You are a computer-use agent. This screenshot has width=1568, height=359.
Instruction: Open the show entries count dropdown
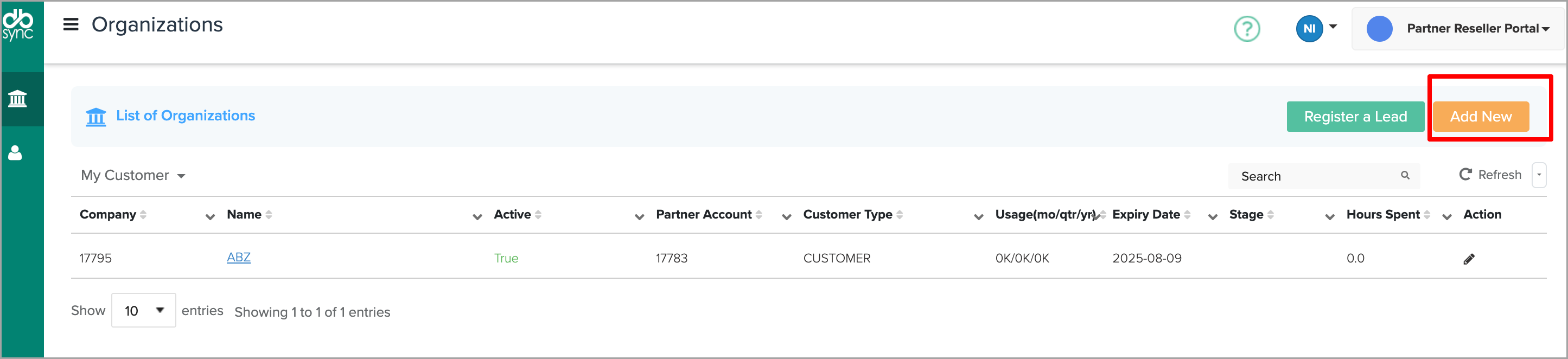coord(144,311)
